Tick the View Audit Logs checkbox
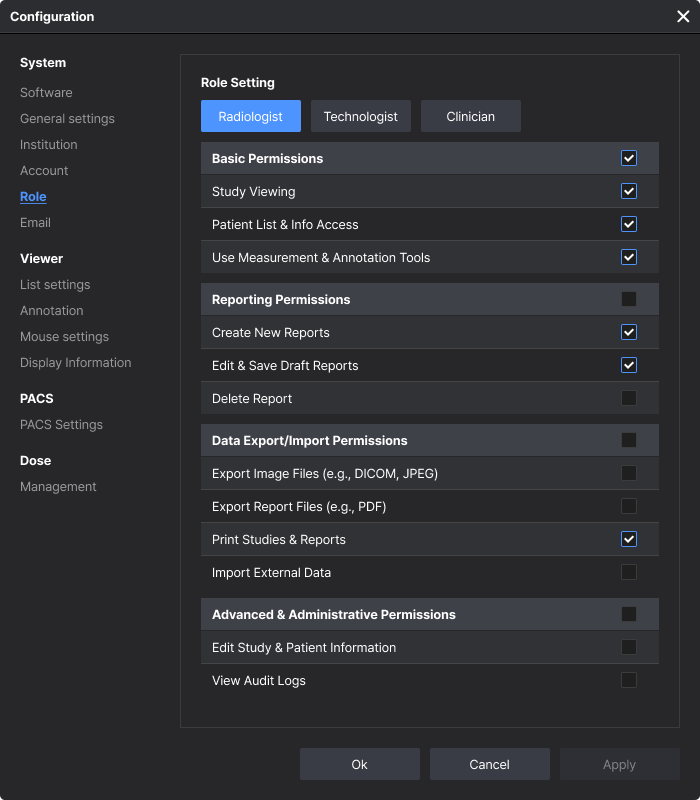 (x=629, y=680)
